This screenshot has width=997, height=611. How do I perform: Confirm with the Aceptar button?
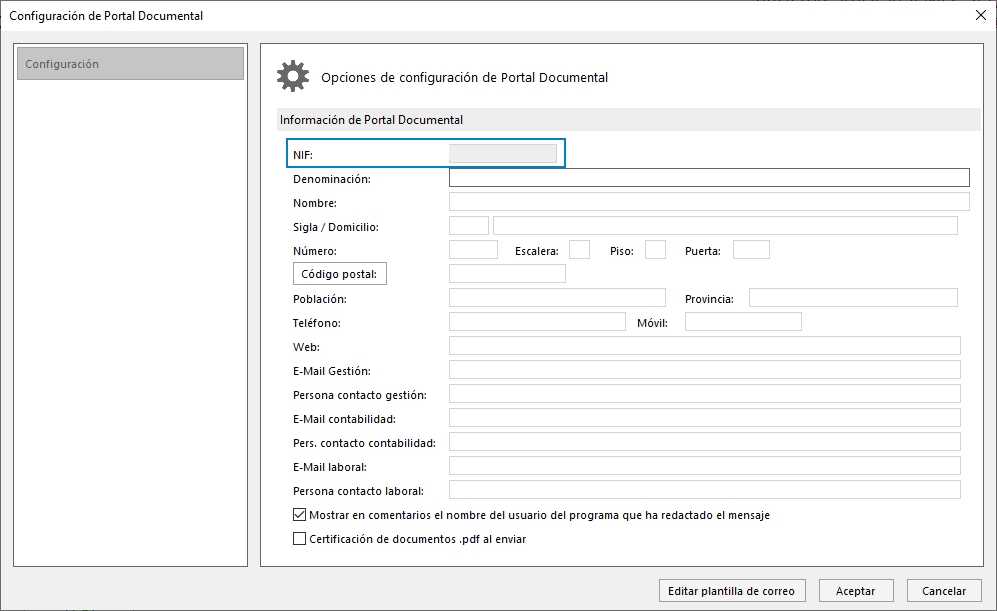point(856,591)
